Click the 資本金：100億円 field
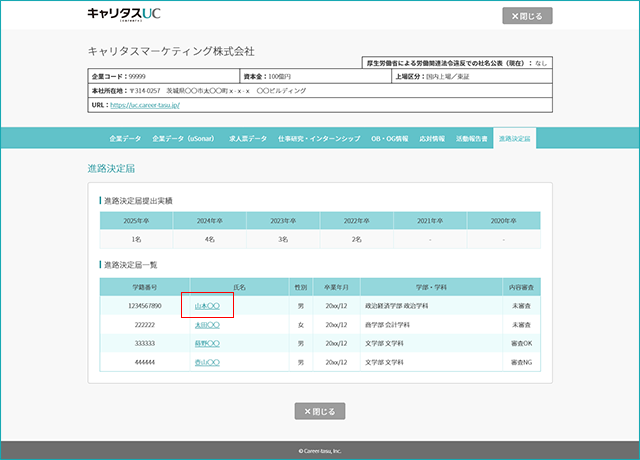This screenshot has width=640, height=460. pos(316,76)
